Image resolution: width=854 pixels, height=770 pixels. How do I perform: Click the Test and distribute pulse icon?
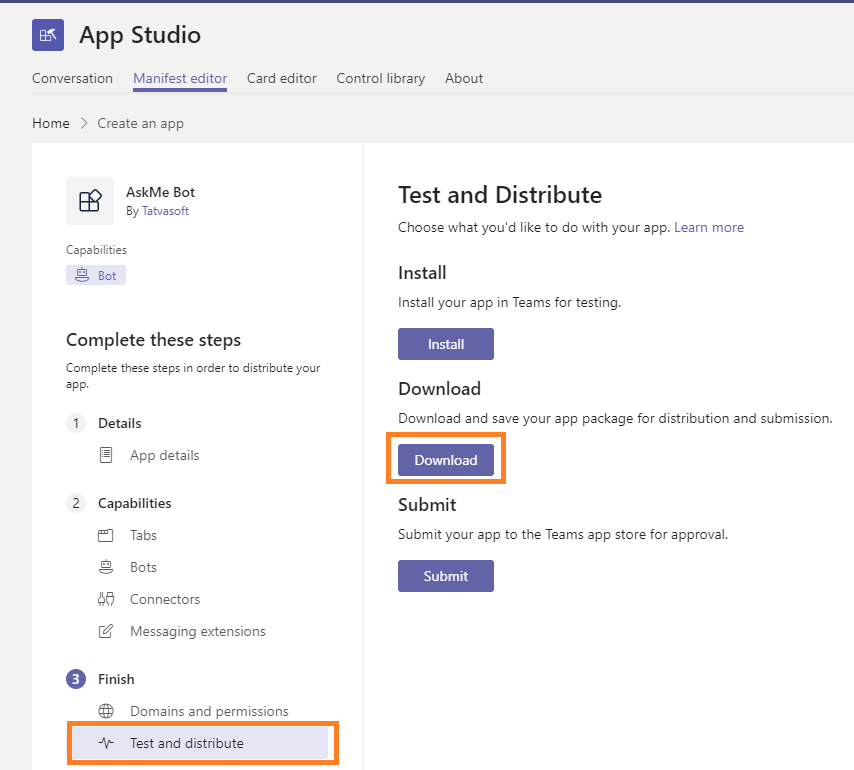(x=106, y=743)
